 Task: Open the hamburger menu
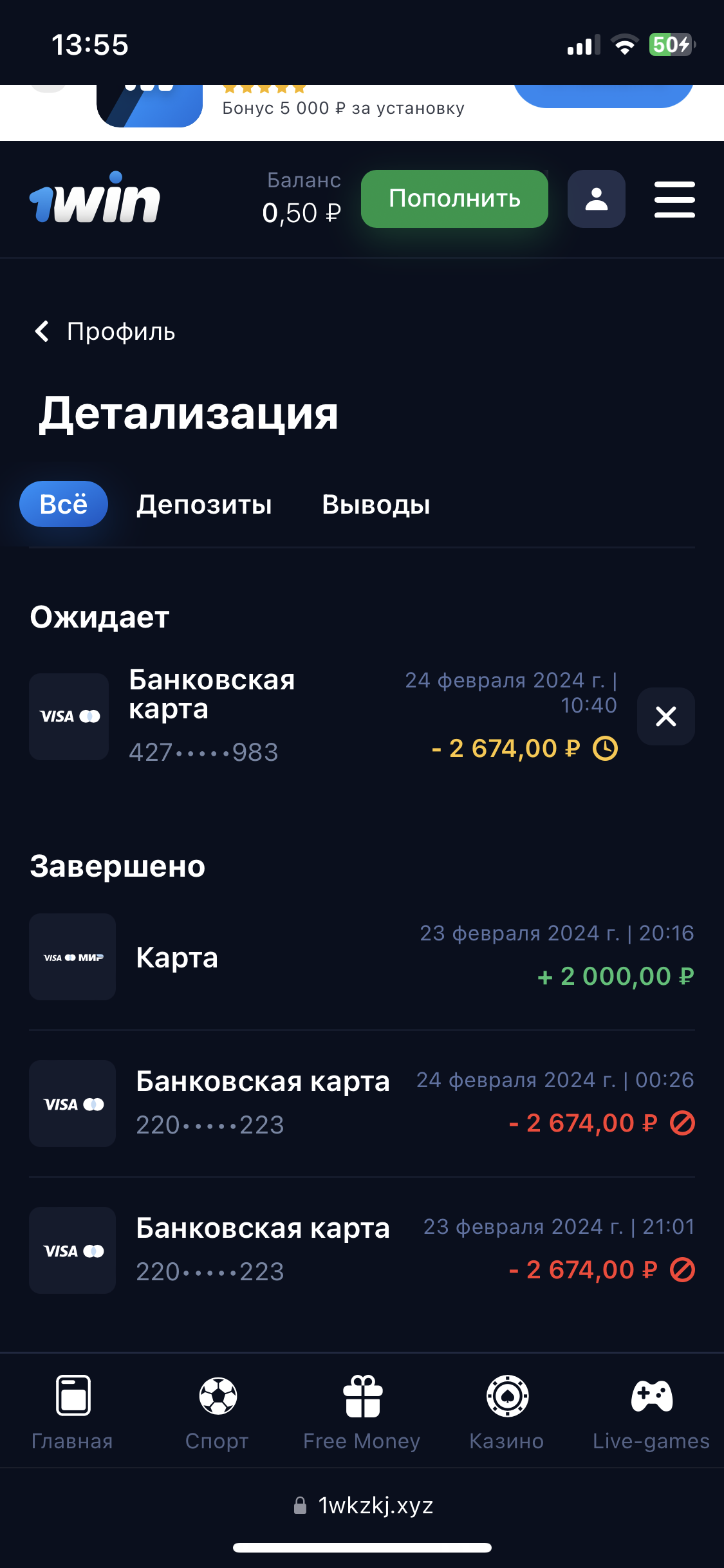point(674,199)
